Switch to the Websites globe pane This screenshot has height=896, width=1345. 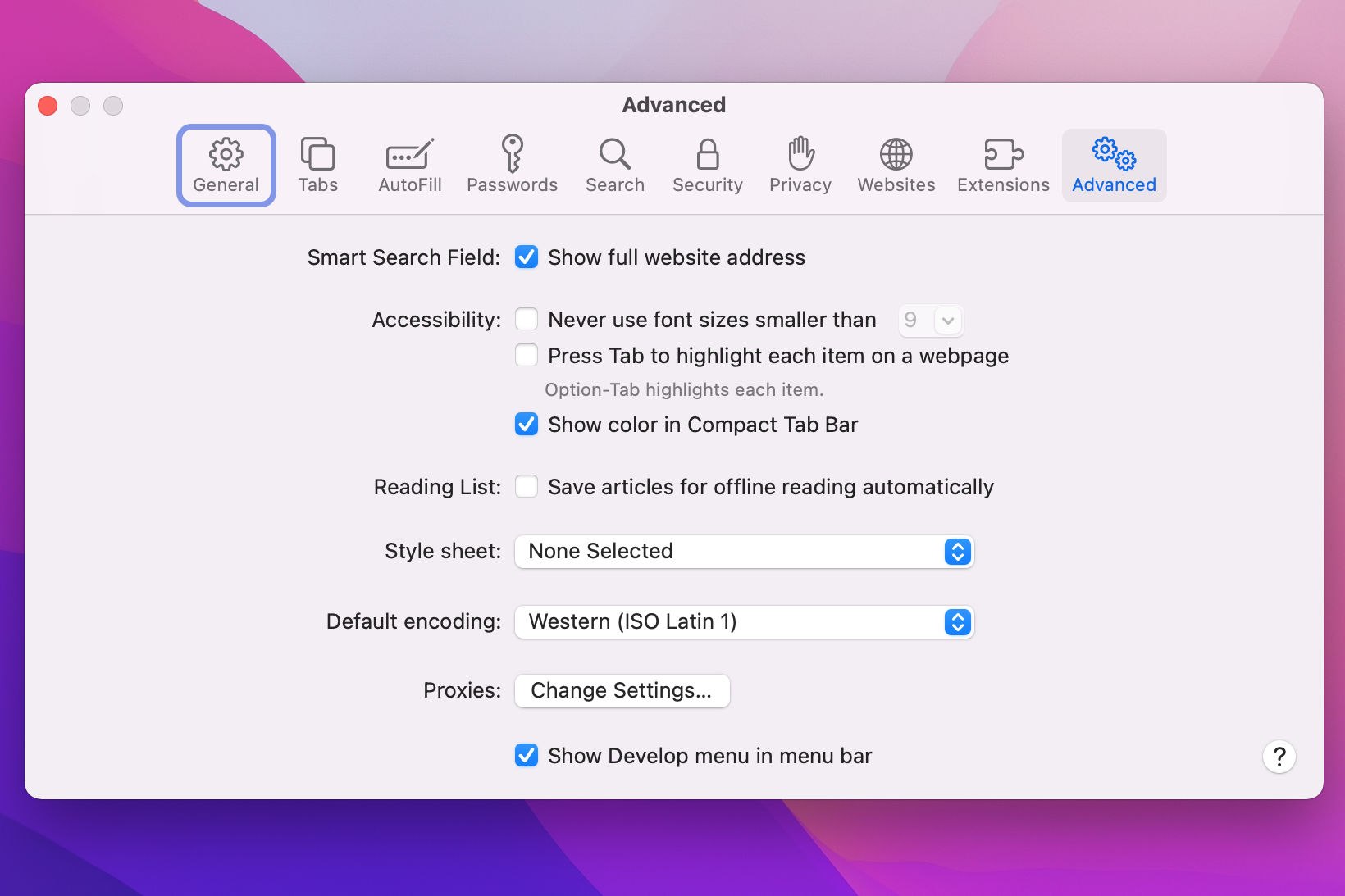(x=896, y=166)
